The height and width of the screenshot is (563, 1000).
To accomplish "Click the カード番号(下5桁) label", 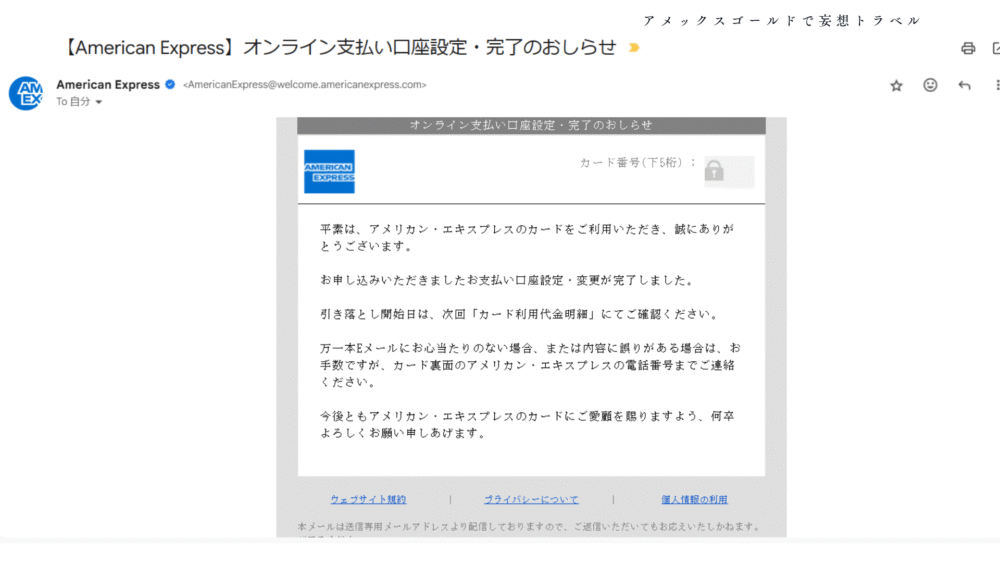I will click(638, 163).
